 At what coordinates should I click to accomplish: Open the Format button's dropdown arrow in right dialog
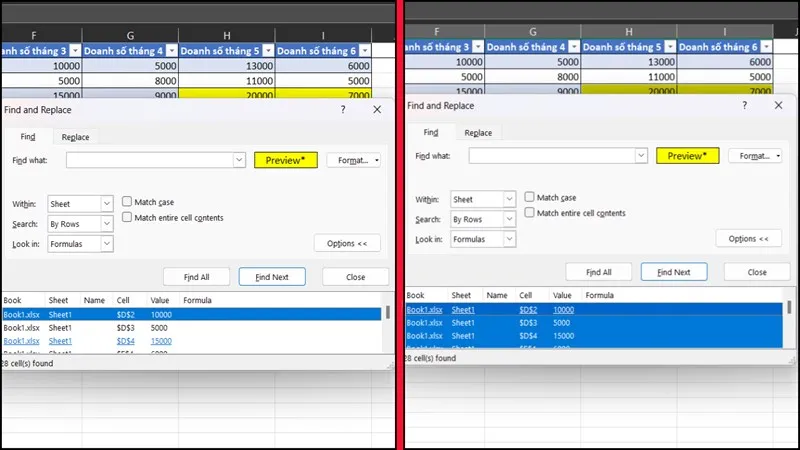click(x=778, y=156)
